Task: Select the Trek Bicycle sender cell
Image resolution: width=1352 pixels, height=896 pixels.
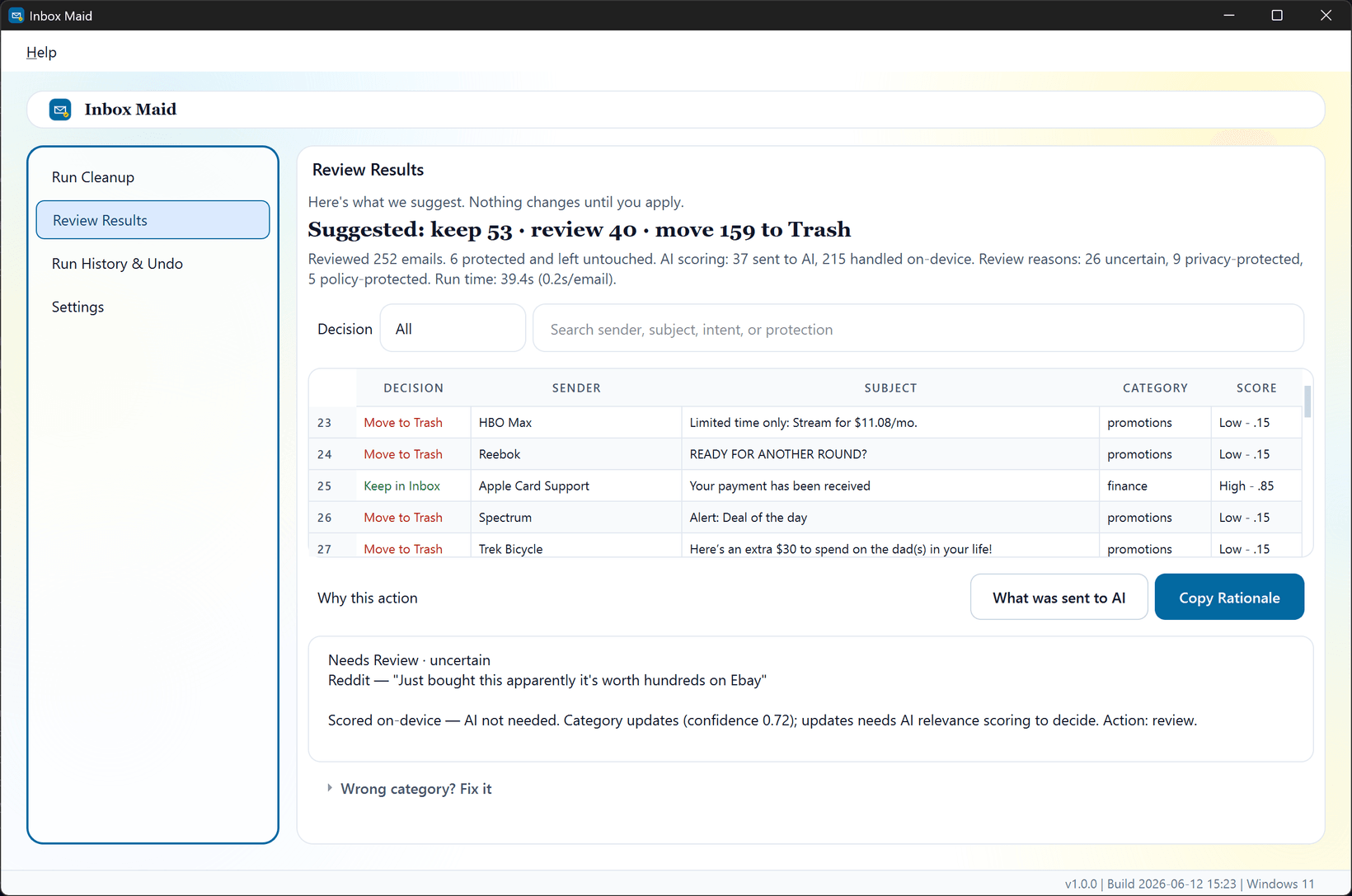Action: tap(576, 547)
